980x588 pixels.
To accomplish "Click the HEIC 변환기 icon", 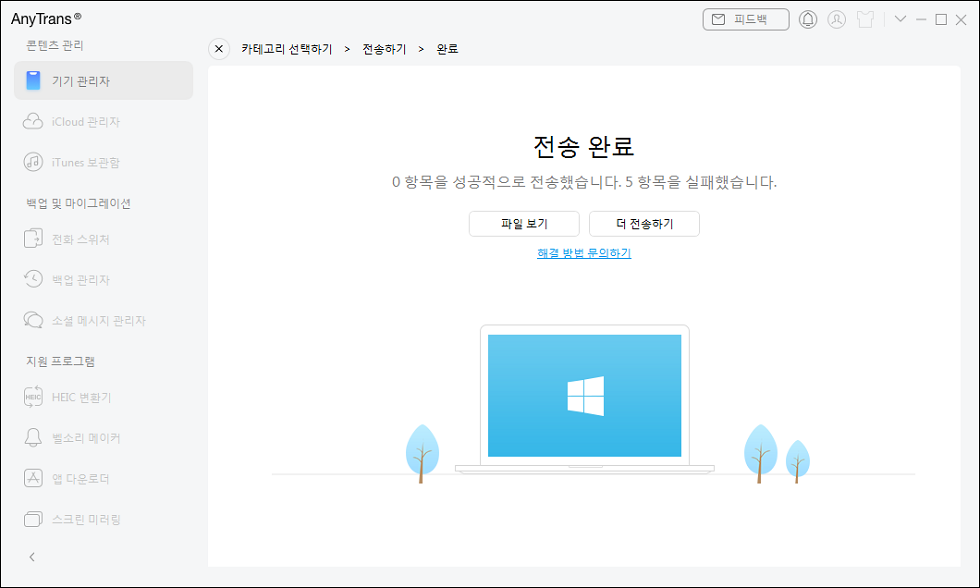I will tap(33, 397).
